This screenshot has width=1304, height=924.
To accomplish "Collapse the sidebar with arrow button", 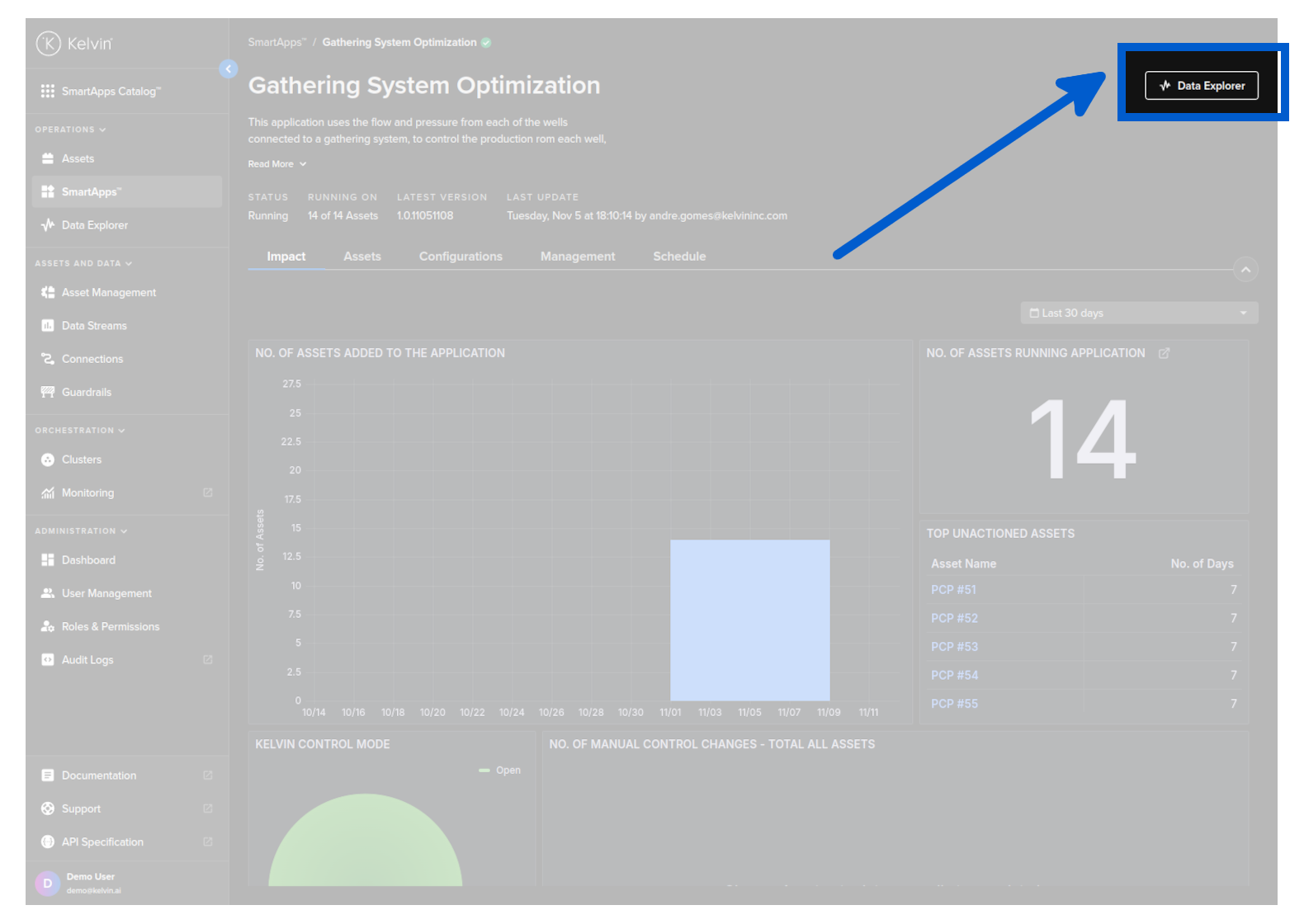I will 229,69.
